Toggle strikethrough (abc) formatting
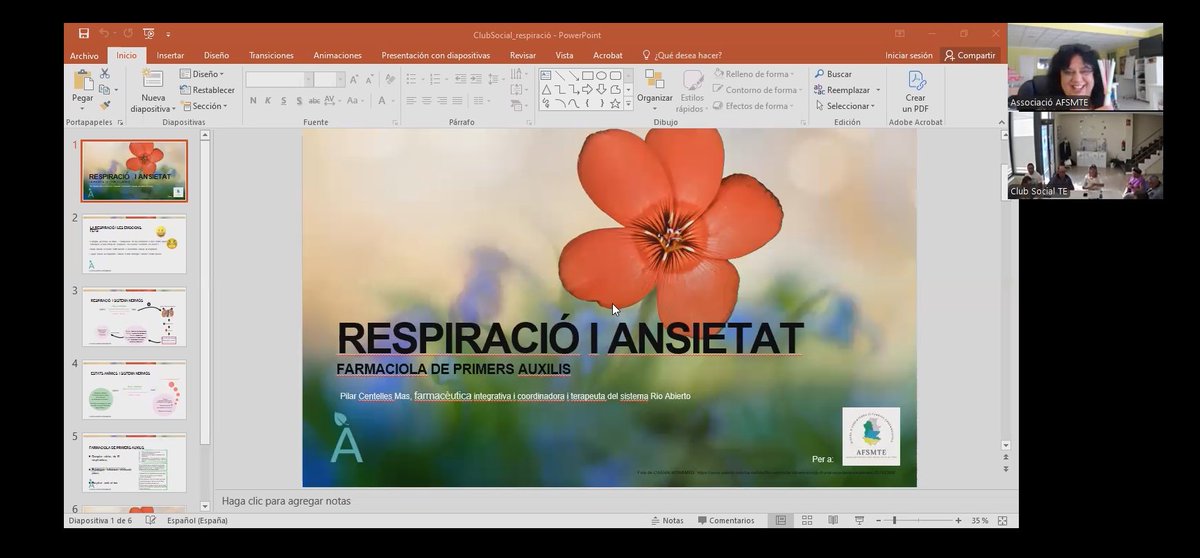This screenshot has height=558, width=1200. 314,100
